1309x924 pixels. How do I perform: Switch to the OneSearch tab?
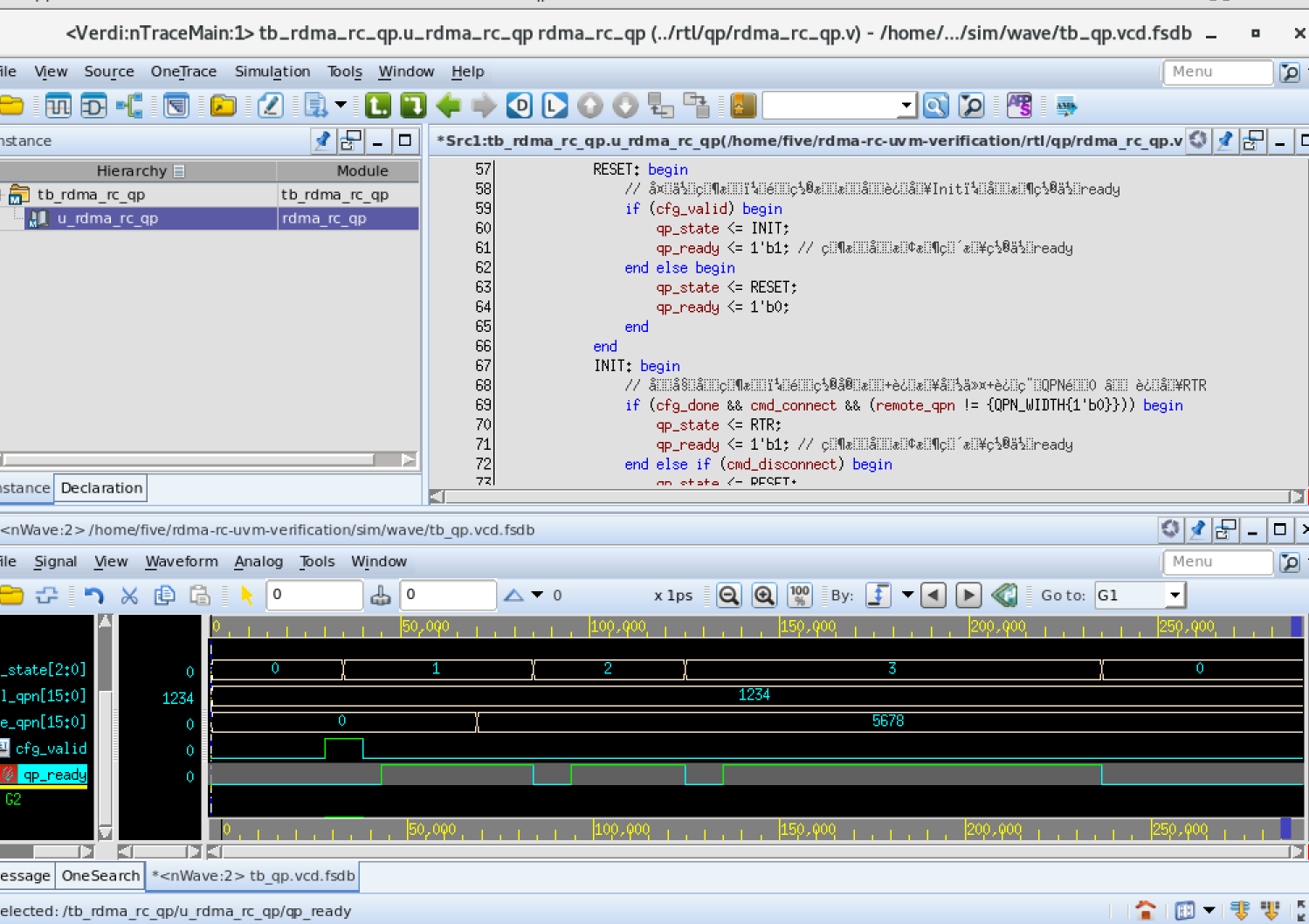99,875
